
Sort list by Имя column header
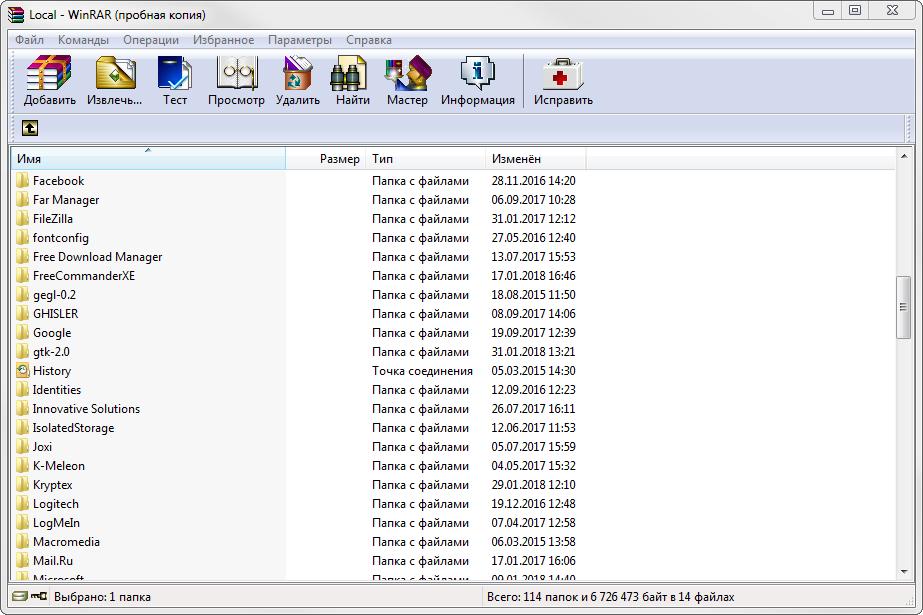148,159
